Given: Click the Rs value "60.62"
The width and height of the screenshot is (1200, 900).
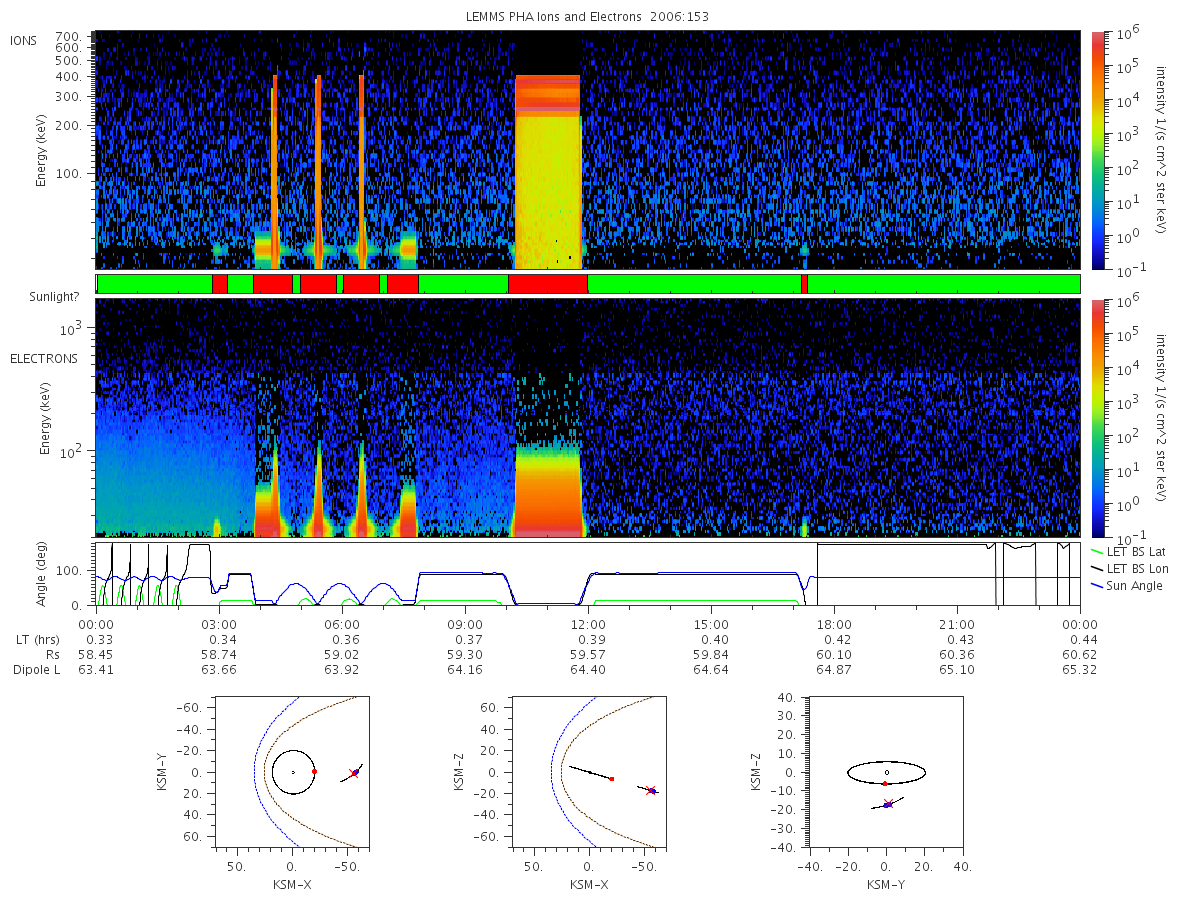Looking at the screenshot, I should [x=1081, y=654].
